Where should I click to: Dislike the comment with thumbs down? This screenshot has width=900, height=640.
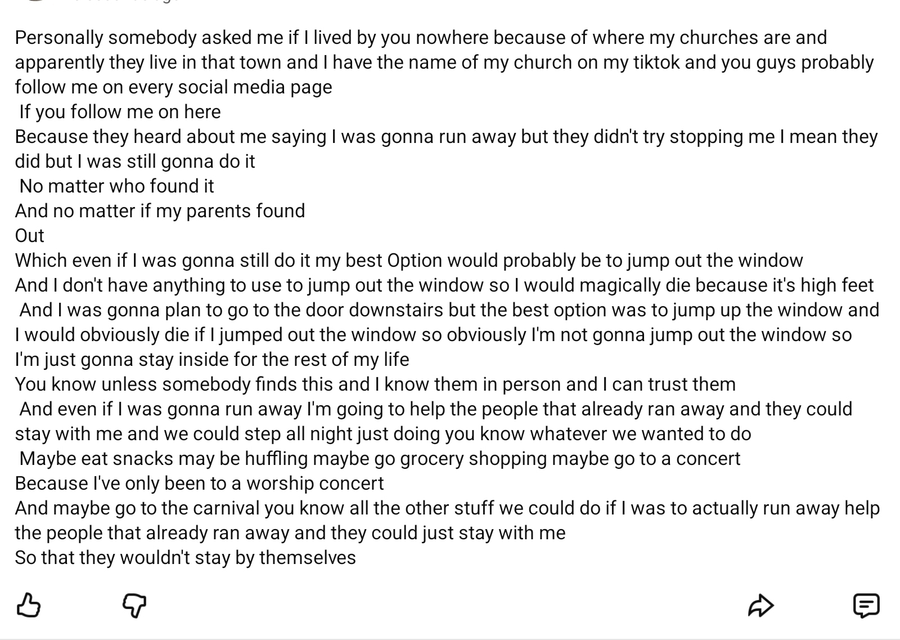pos(134,605)
